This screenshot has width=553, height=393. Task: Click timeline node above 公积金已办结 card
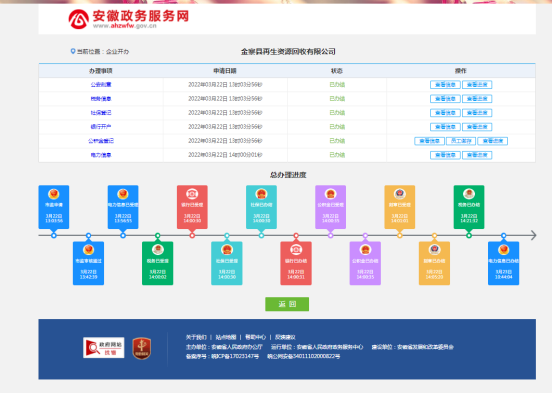click(365, 235)
